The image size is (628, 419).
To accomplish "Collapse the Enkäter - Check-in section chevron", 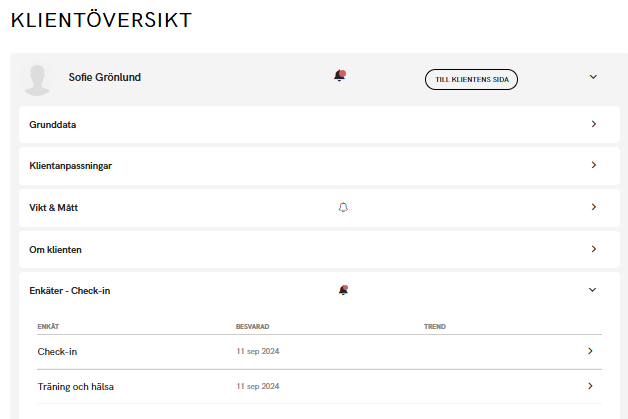I will (592, 290).
